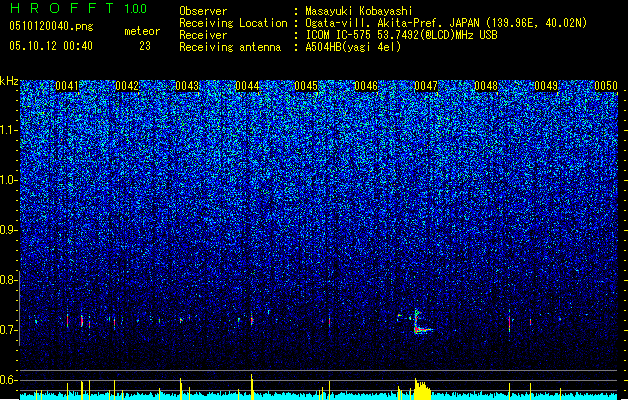629x400 pixels.
Task: Click the large yellow power burst near 0047
Action: [x=422, y=389]
